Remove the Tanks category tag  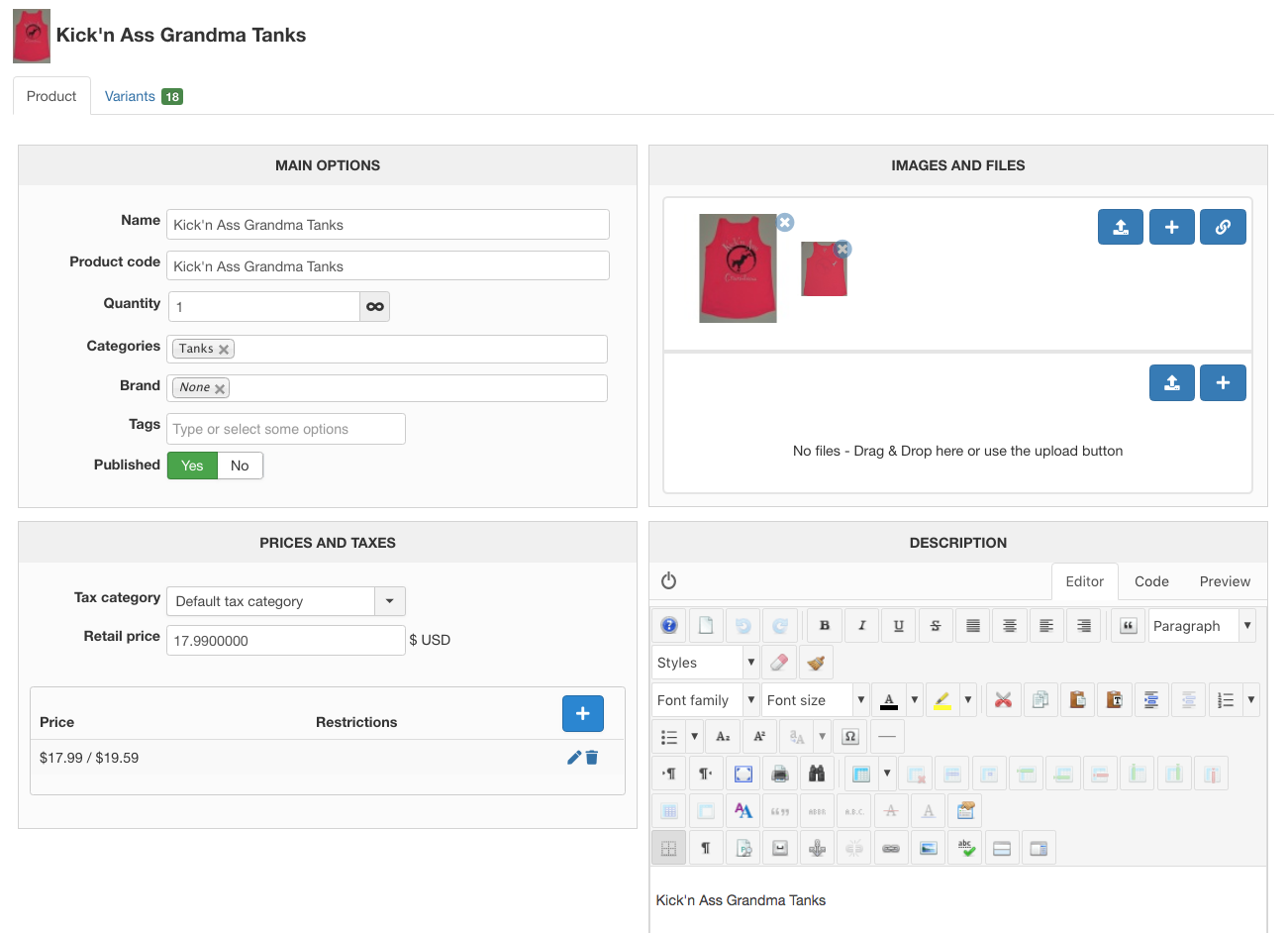[x=224, y=350]
